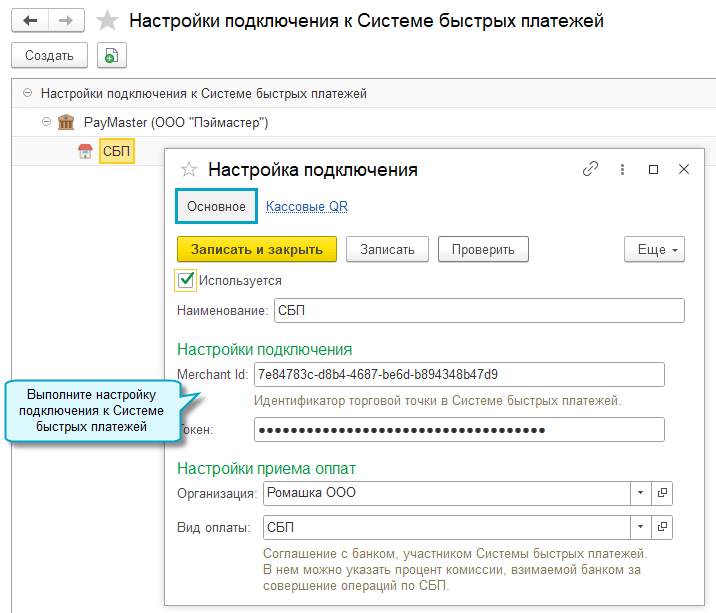The image size is (716, 613).
Task: Select the СБП tree item
Action: (116, 151)
